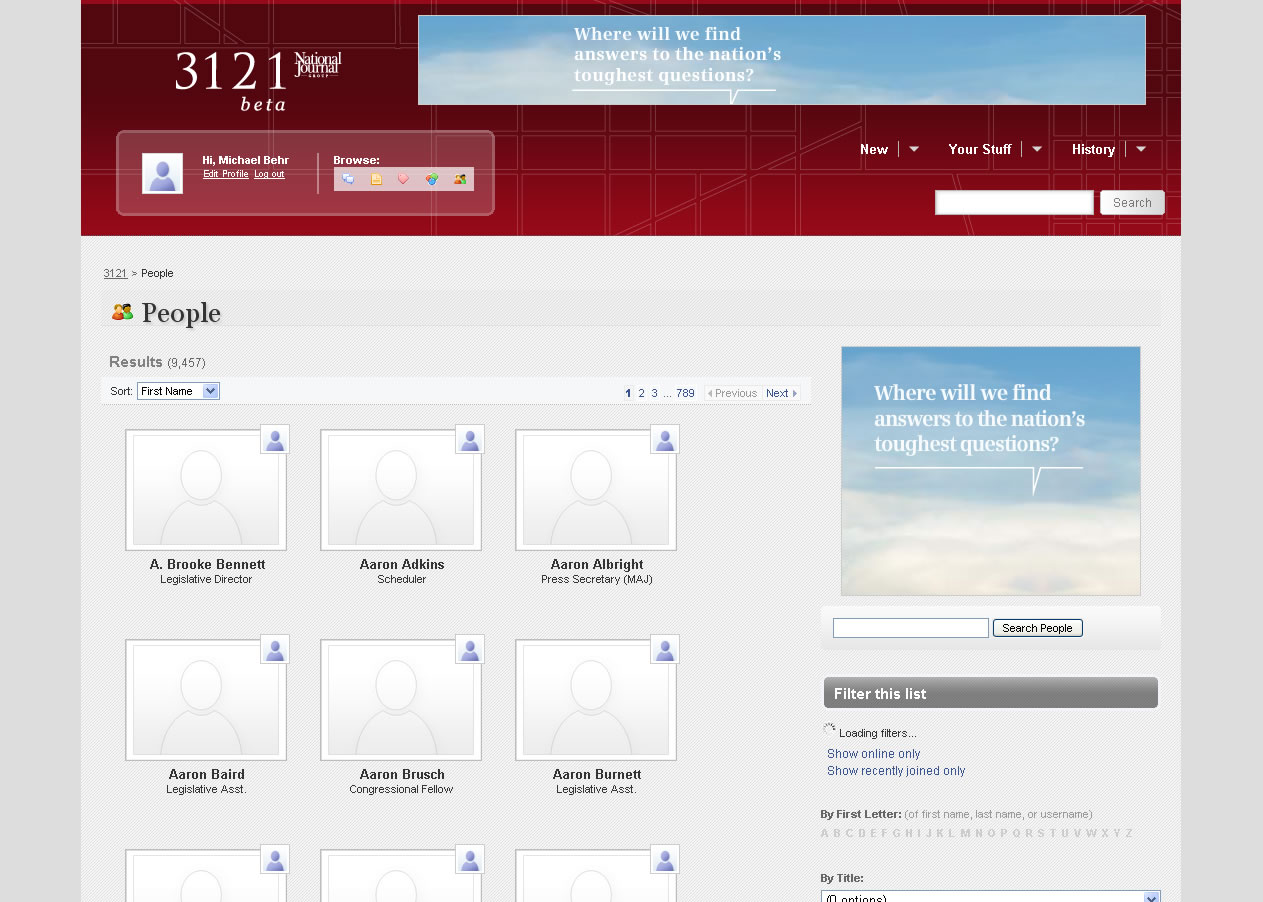Open Aaron Baird's name link
This screenshot has height=902, width=1263.
click(x=206, y=774)
